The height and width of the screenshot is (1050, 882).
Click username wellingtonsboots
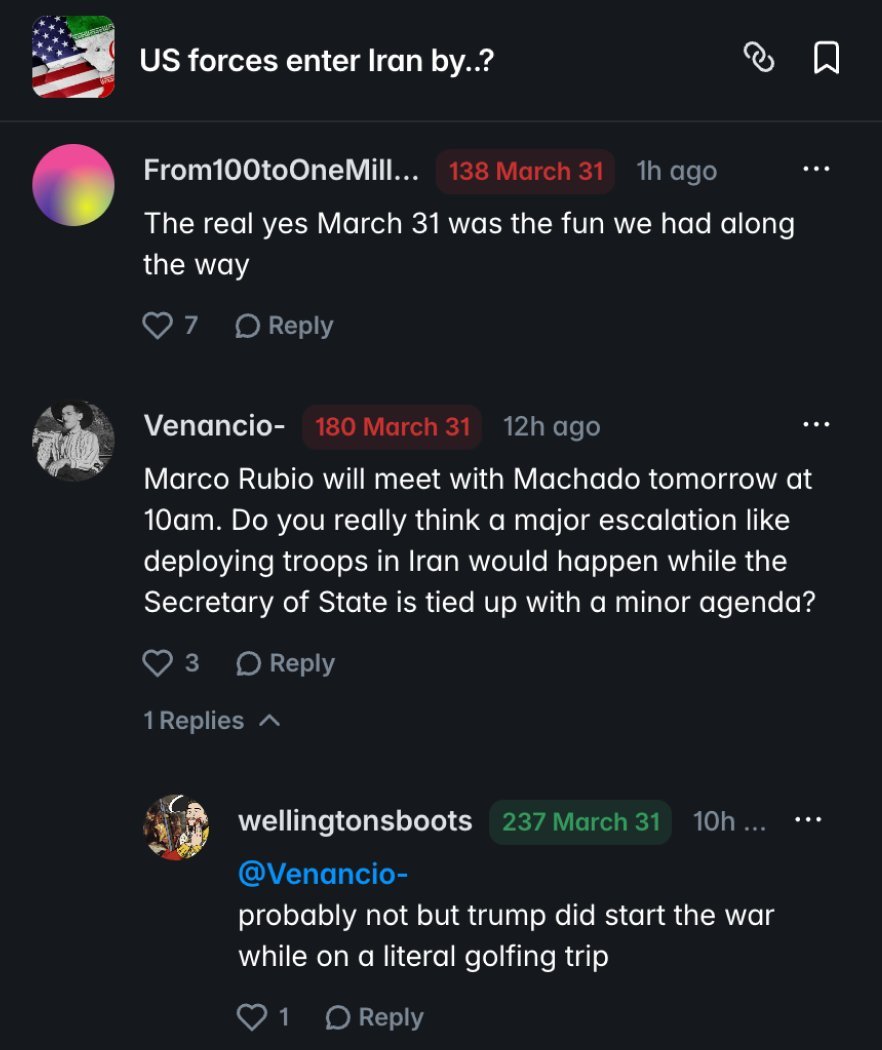[x=353, y=820]
